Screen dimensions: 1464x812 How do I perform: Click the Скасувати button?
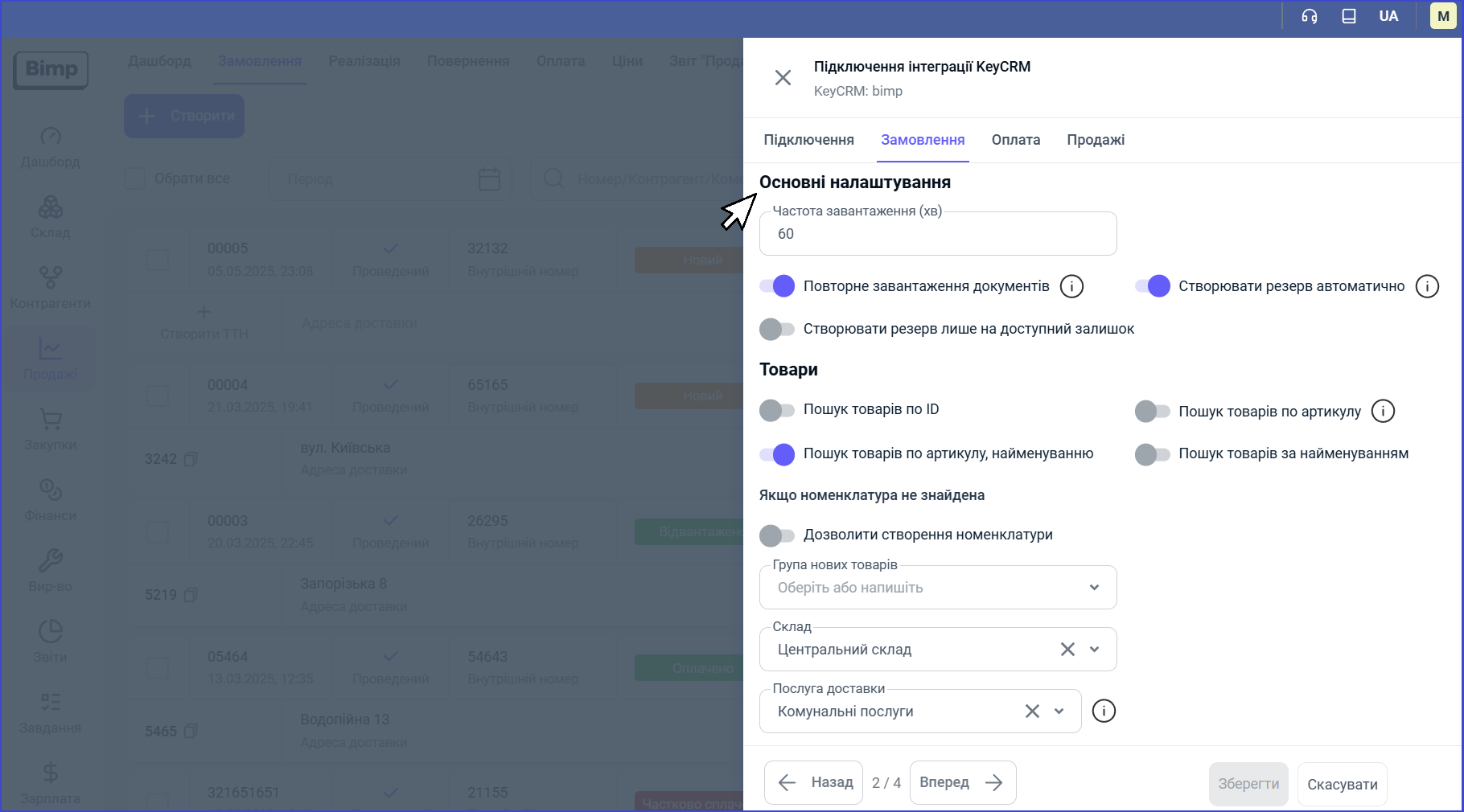pyautogui.click(x=1342, y=784)
